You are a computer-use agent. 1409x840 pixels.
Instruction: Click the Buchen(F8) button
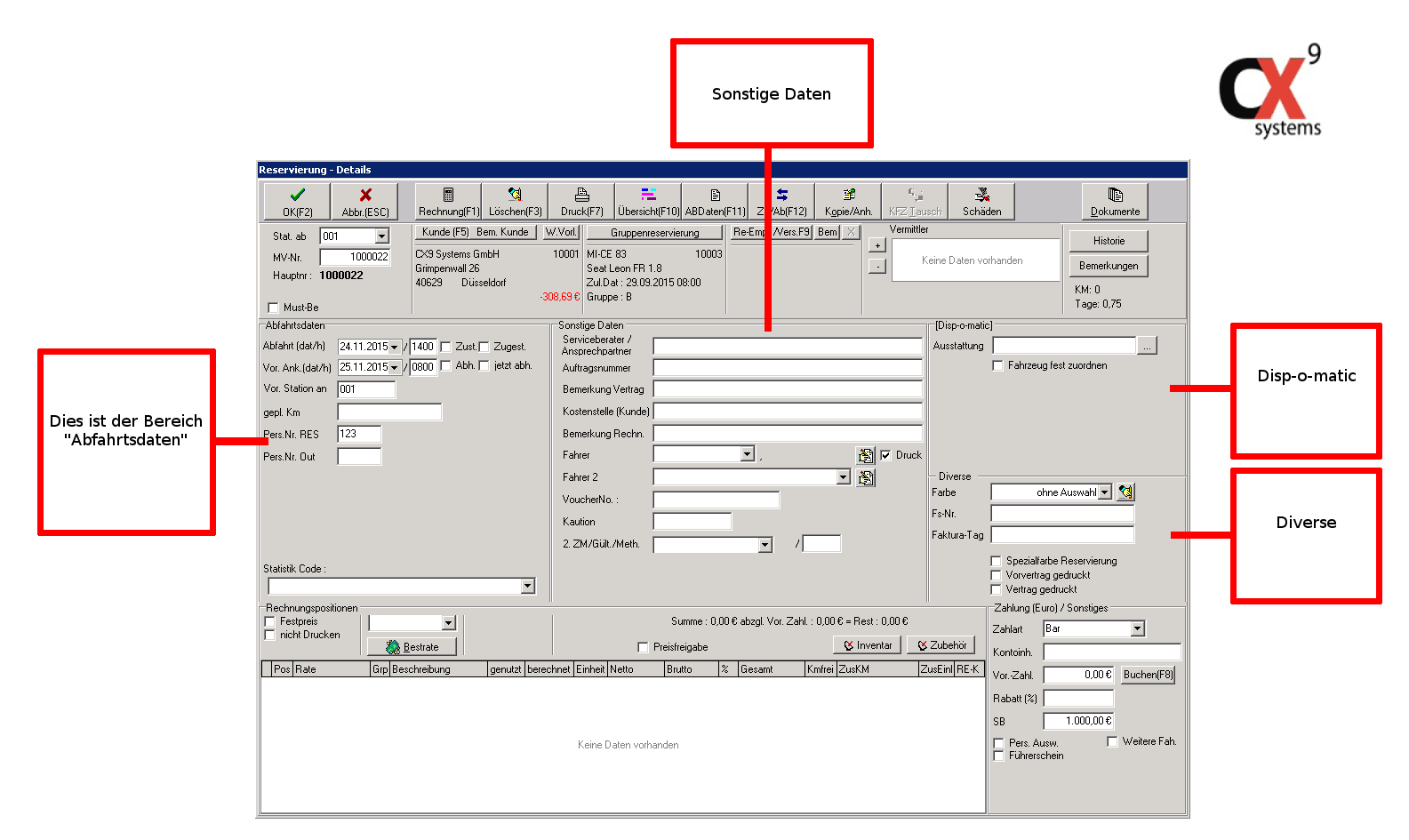(1148, 675)
